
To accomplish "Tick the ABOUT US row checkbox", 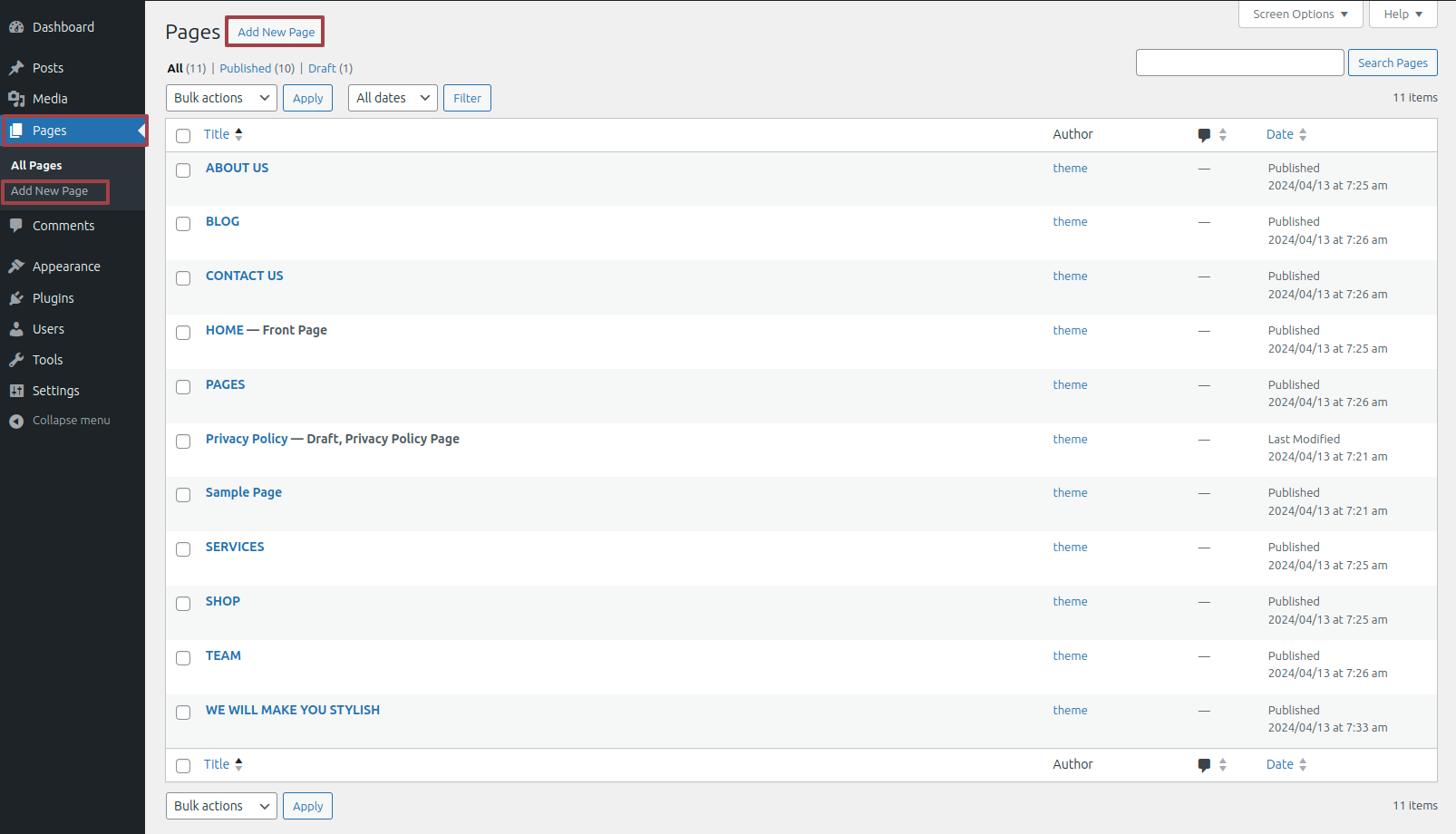I will pos(183,170).
